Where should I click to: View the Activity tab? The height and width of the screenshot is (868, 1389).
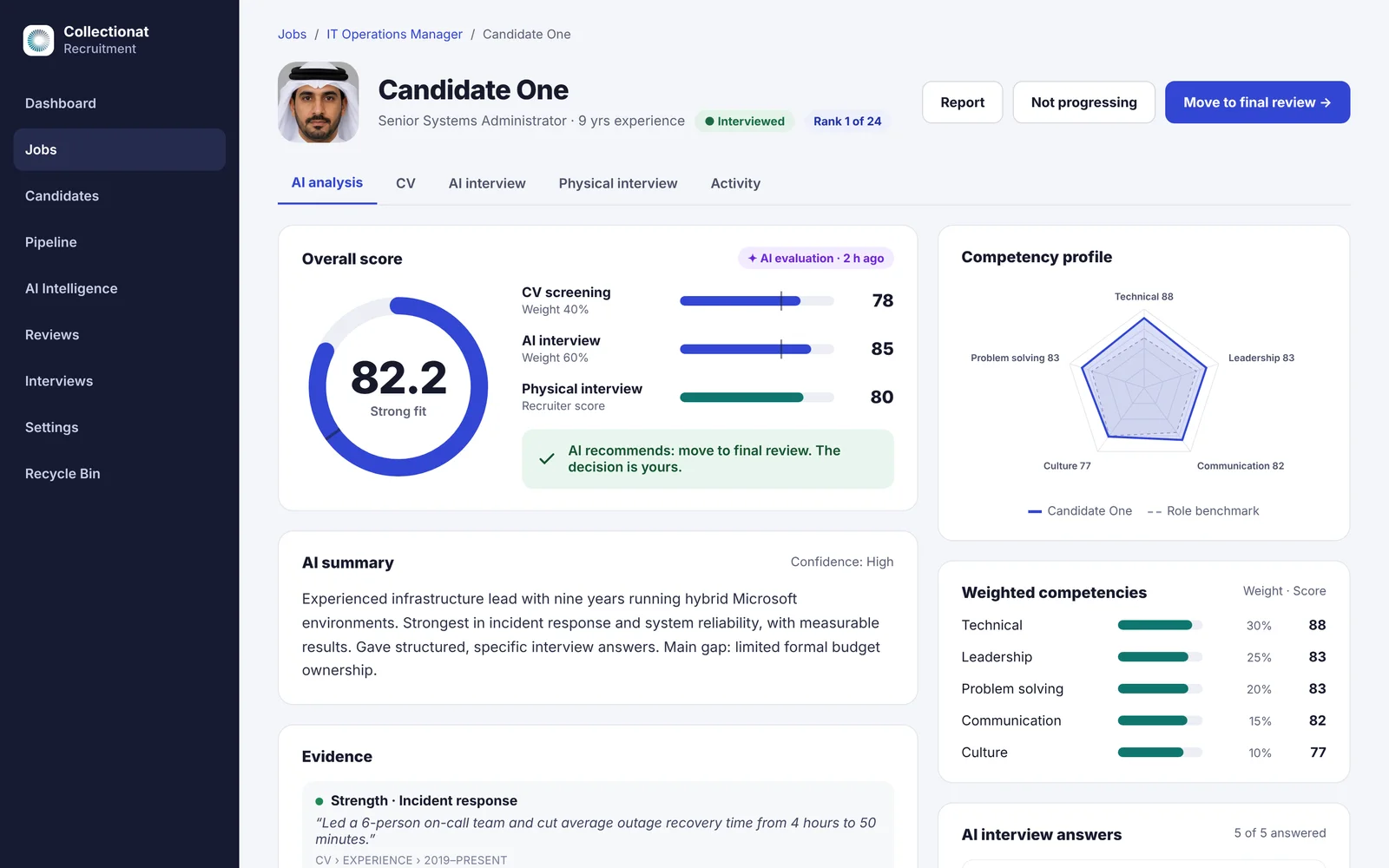coord(735,183)
